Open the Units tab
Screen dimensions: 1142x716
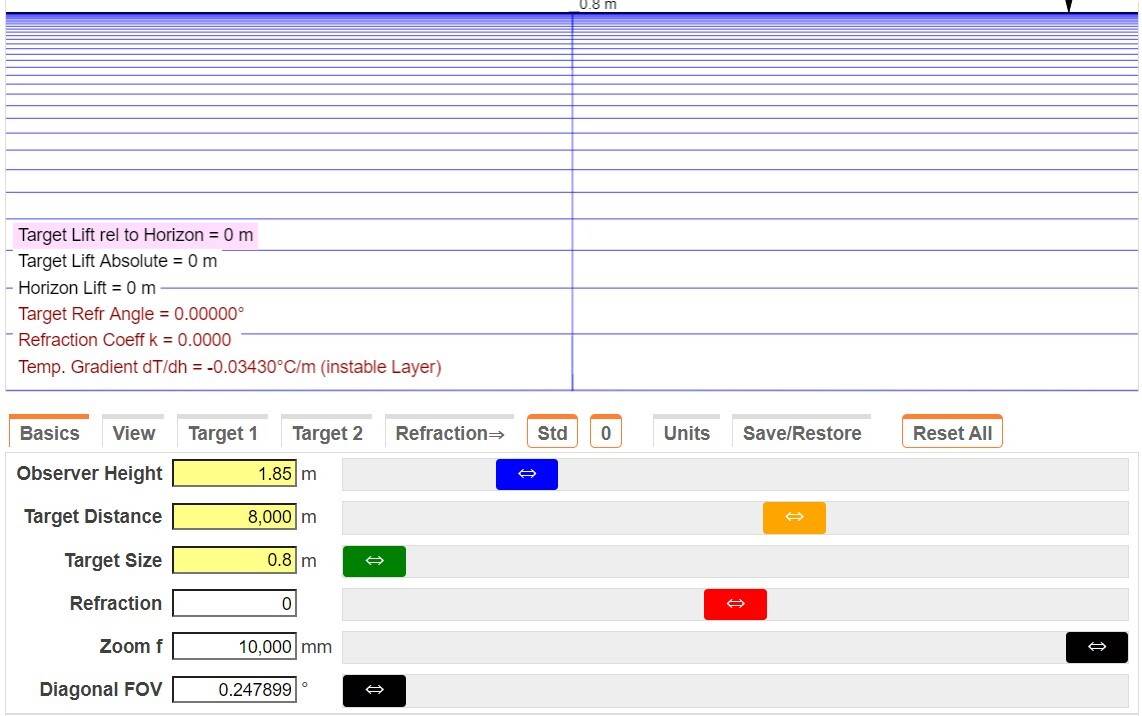686,433
